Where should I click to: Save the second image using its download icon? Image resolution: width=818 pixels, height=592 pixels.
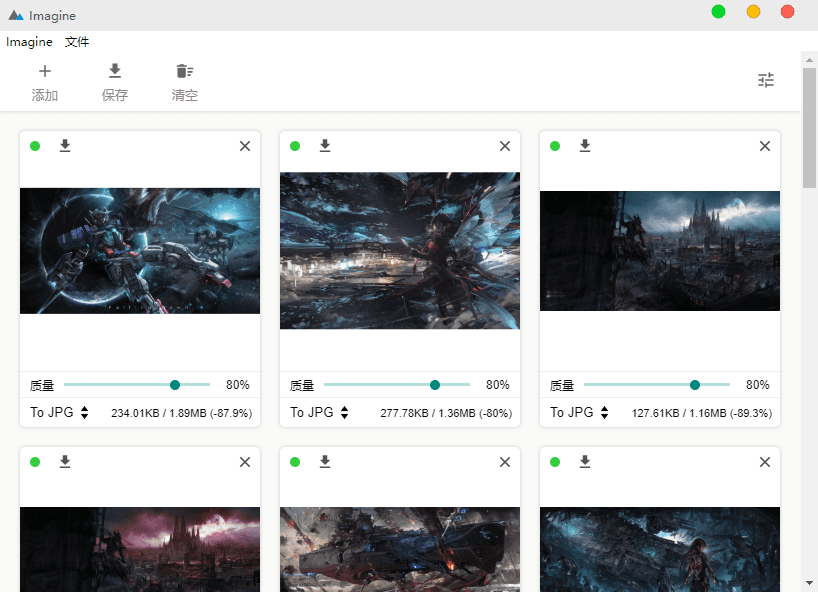pyautogui.click(x=325, y=146)
